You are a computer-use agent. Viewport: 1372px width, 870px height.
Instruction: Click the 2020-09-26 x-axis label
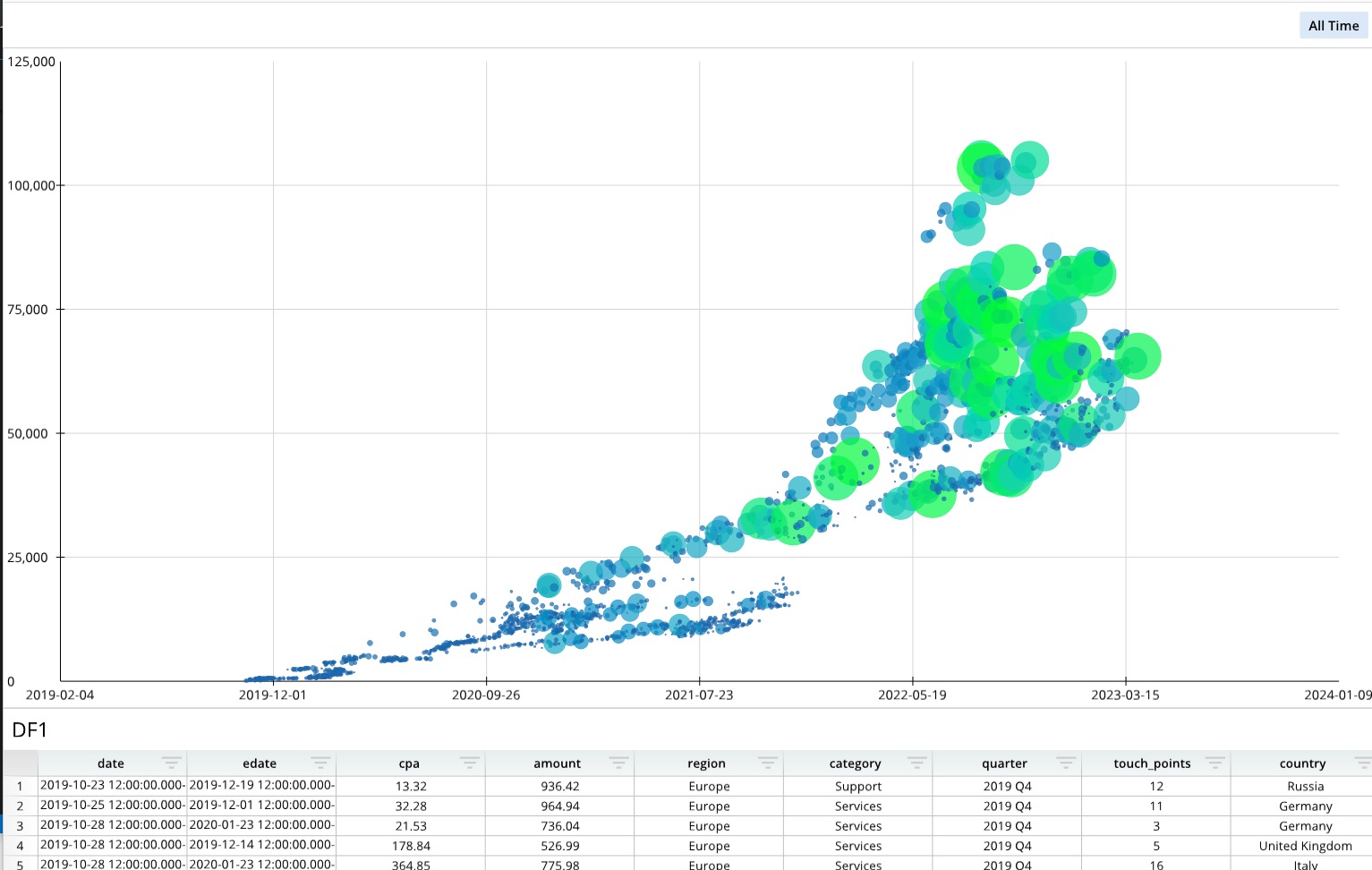(486, 695)
